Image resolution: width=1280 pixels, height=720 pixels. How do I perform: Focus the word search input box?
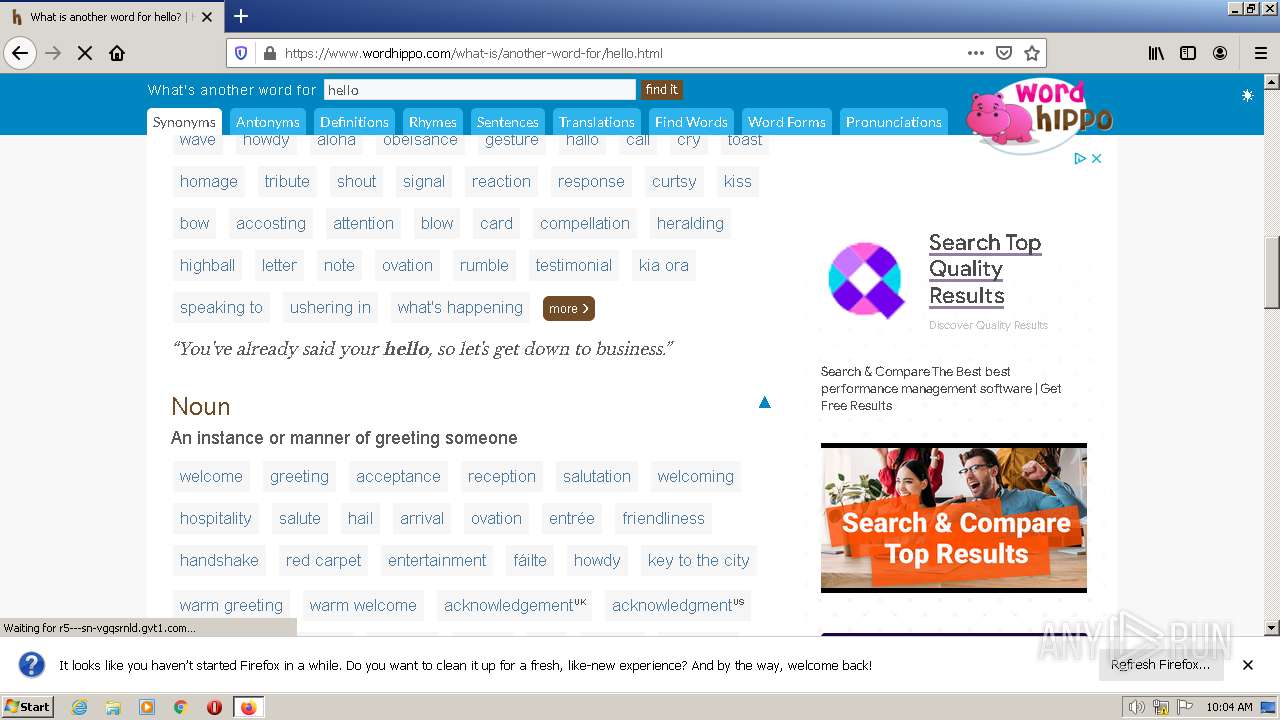tap(480, 90)
